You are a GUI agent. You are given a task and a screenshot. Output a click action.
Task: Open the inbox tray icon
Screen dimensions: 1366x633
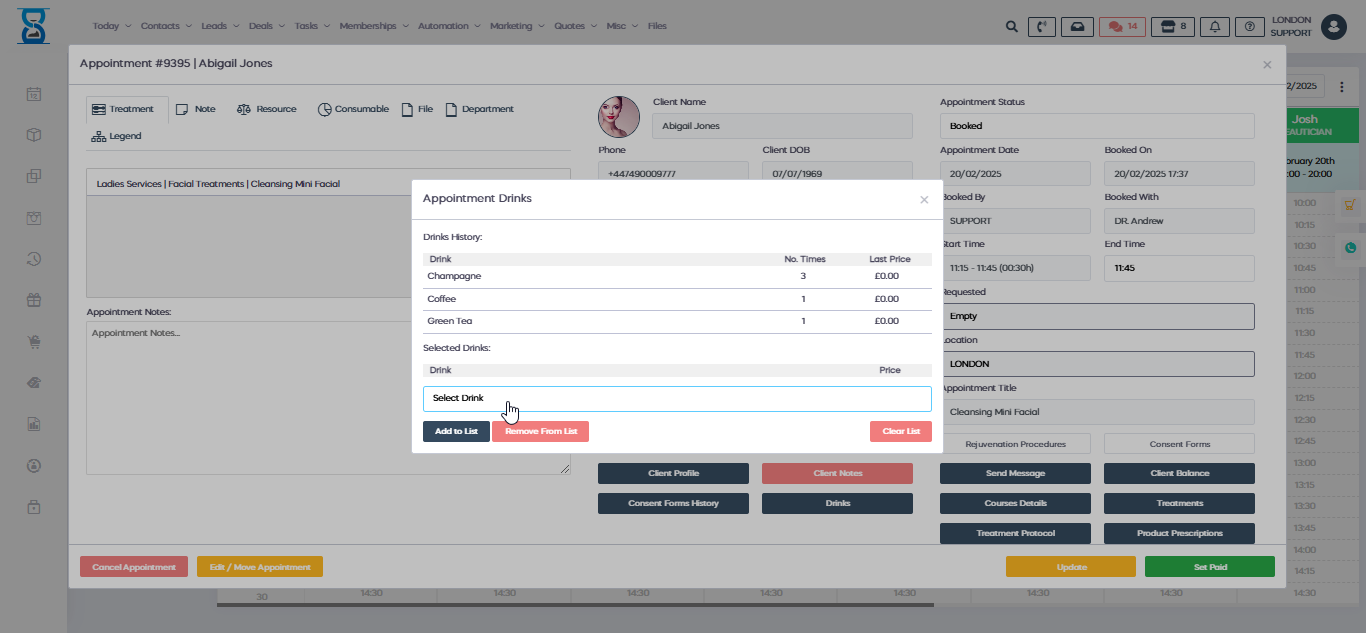tap(1076, 27)
